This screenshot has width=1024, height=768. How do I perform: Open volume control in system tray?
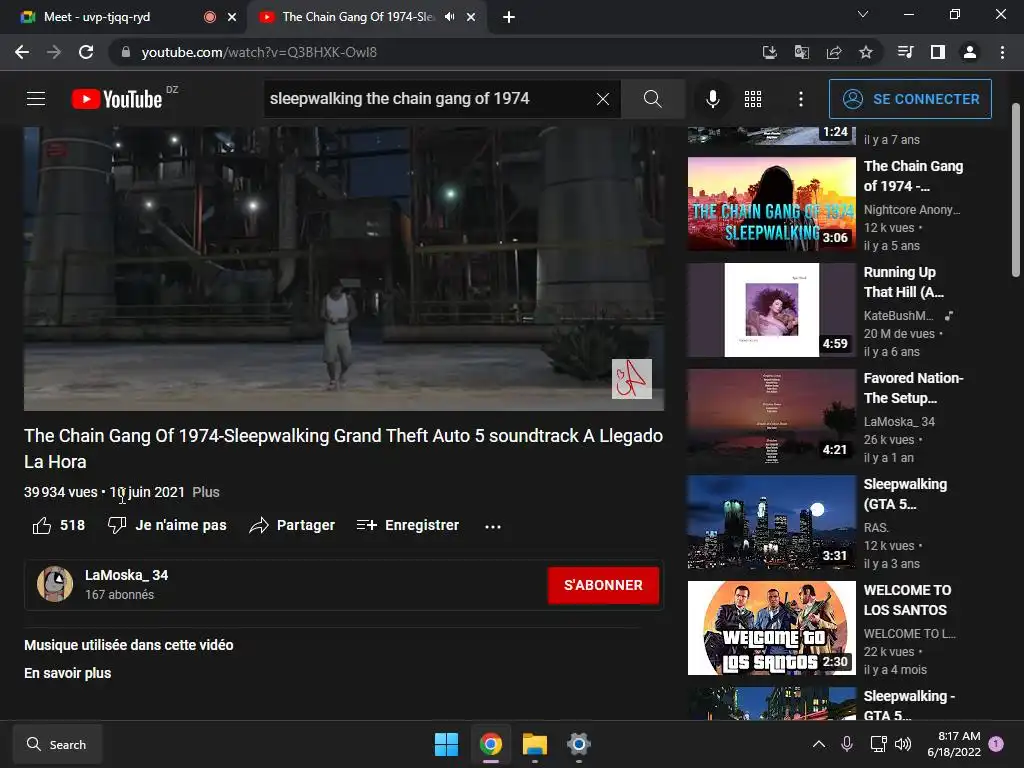[903, 744]
